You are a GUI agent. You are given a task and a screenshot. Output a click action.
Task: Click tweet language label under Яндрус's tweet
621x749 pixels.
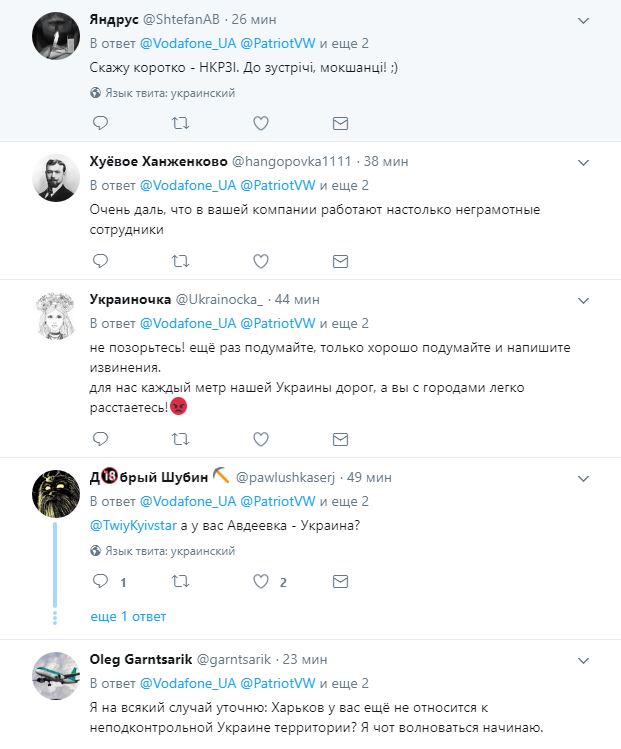tap(162, 92)
